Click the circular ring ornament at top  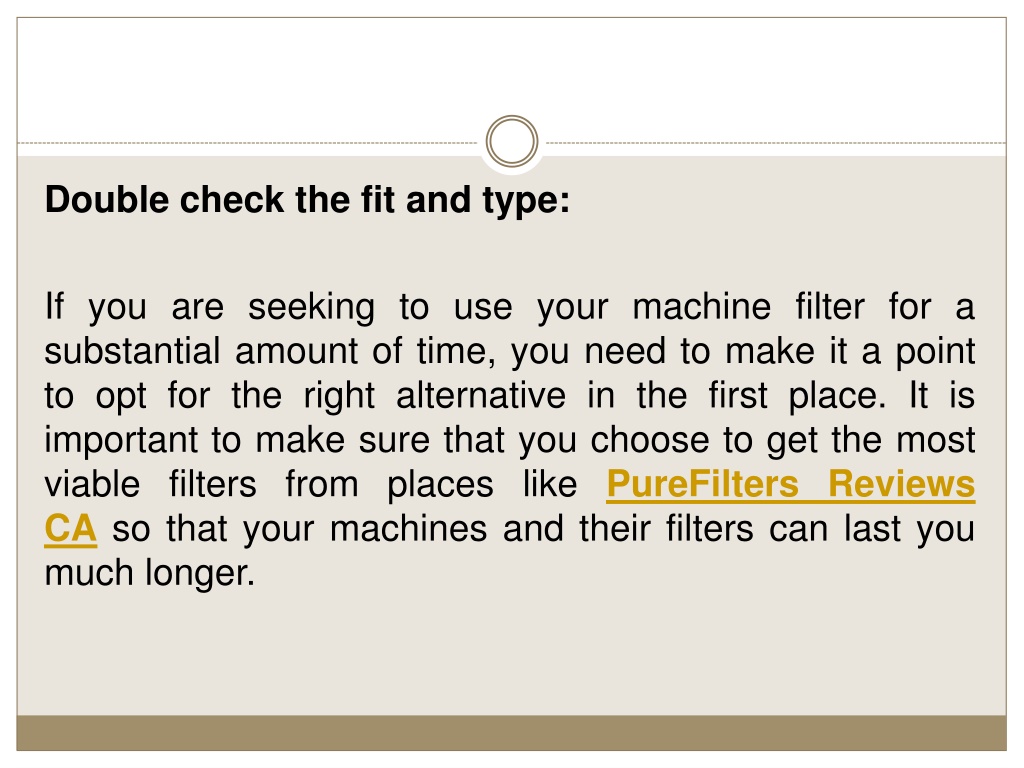(x=512, y=141)
